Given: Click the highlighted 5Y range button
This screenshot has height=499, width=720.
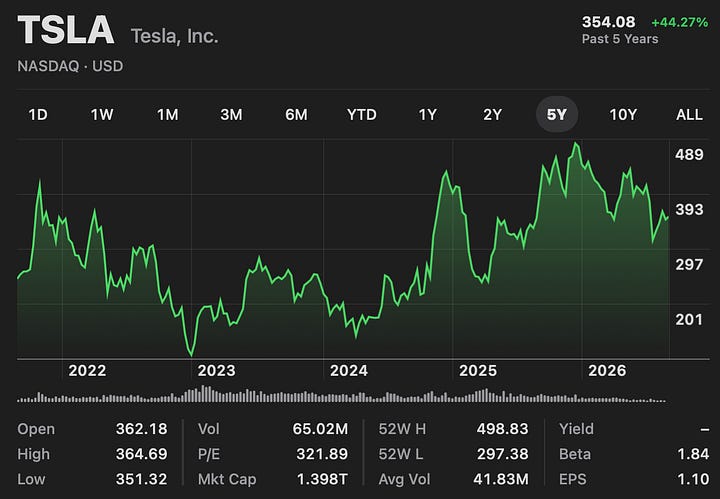Looking at the screenshot, I should pos(557,114).
